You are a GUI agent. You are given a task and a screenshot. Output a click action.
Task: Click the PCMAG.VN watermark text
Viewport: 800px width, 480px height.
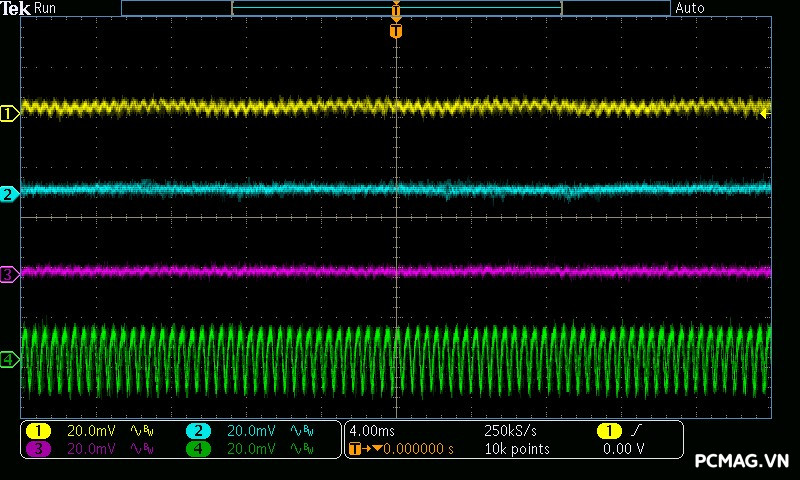(x=741, y=460)
